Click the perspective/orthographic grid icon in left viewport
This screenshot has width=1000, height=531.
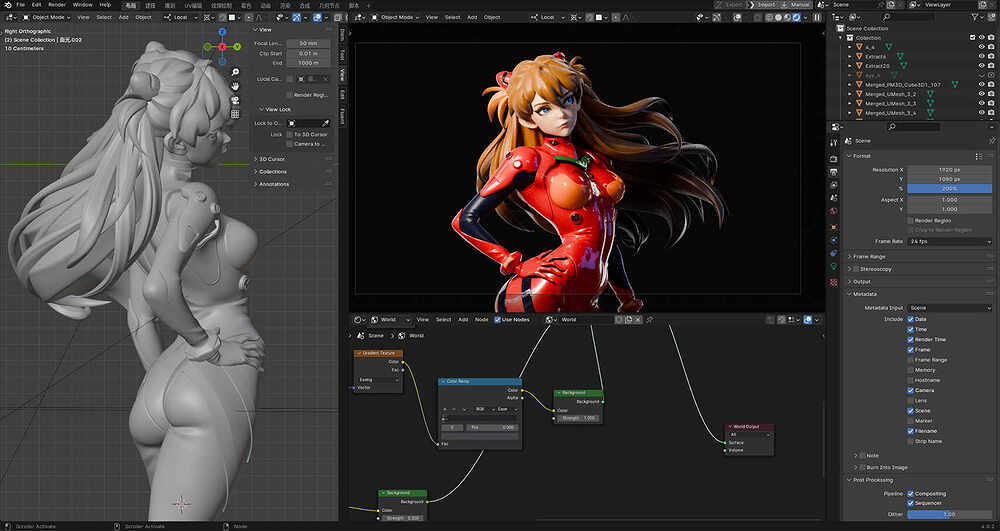pyautogui.click(x=235, y=114)
